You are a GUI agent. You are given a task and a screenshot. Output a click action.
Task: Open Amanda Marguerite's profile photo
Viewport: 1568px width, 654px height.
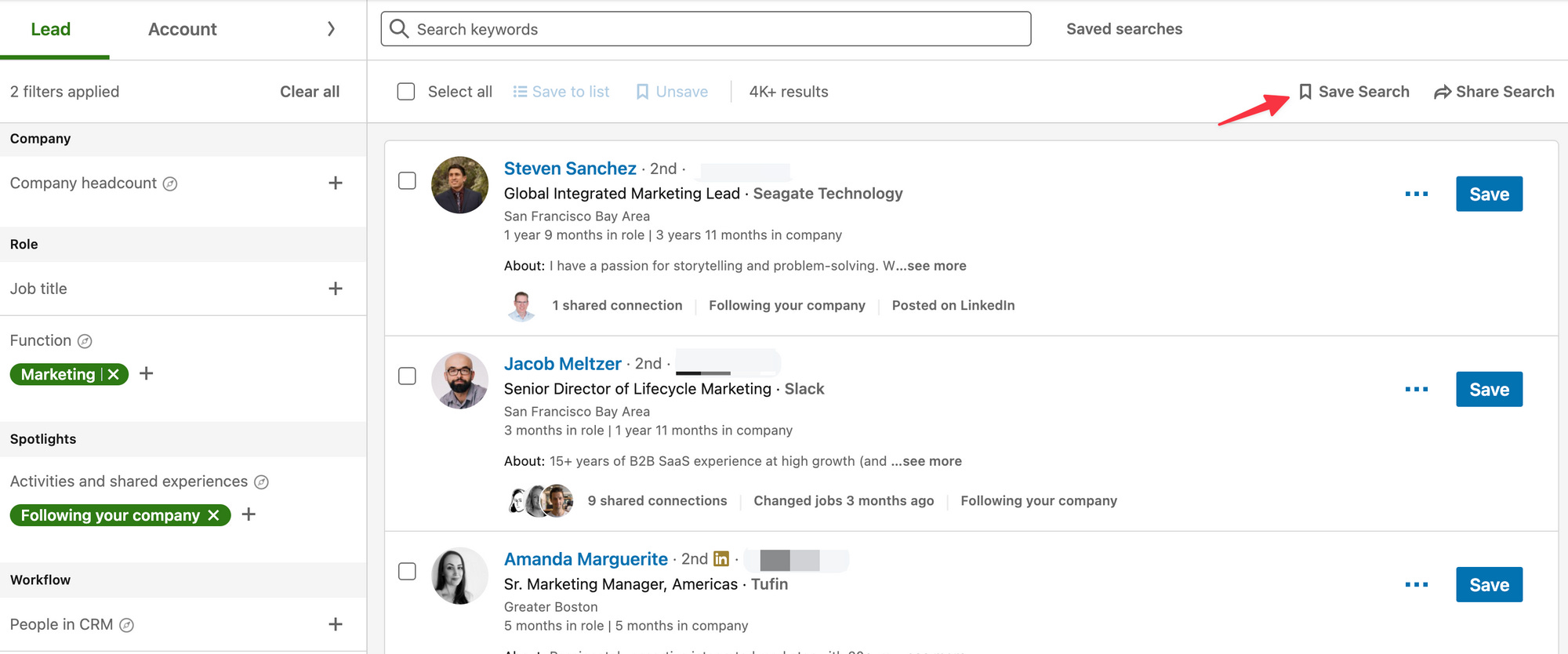459,576
